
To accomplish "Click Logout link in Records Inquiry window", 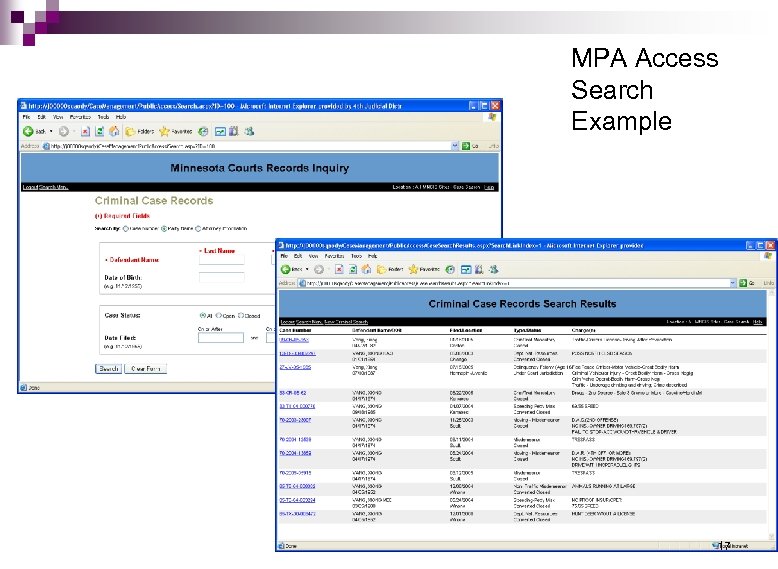I will coord(30,187).
